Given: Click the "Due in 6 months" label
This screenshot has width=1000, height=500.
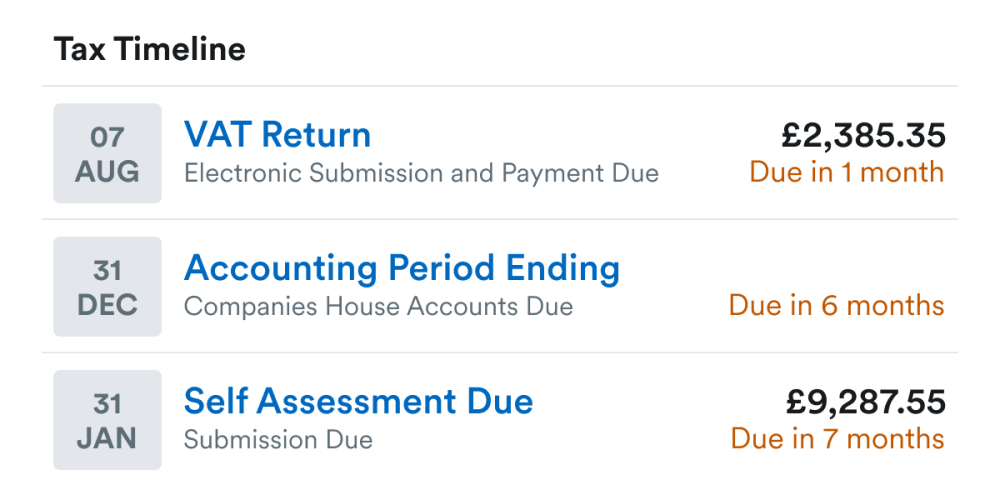Looking at the screenshot, I should click(x=836, y=305).
